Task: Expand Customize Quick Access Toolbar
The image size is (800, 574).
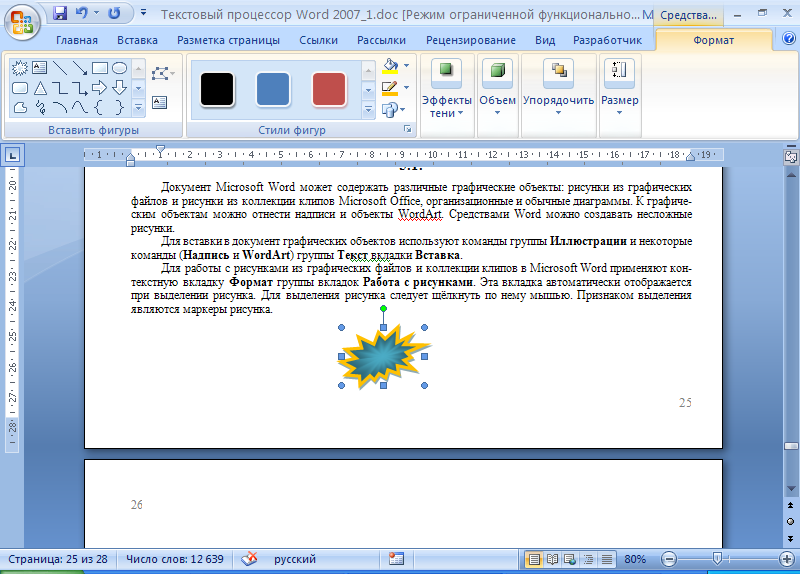Action: (143, 13)
